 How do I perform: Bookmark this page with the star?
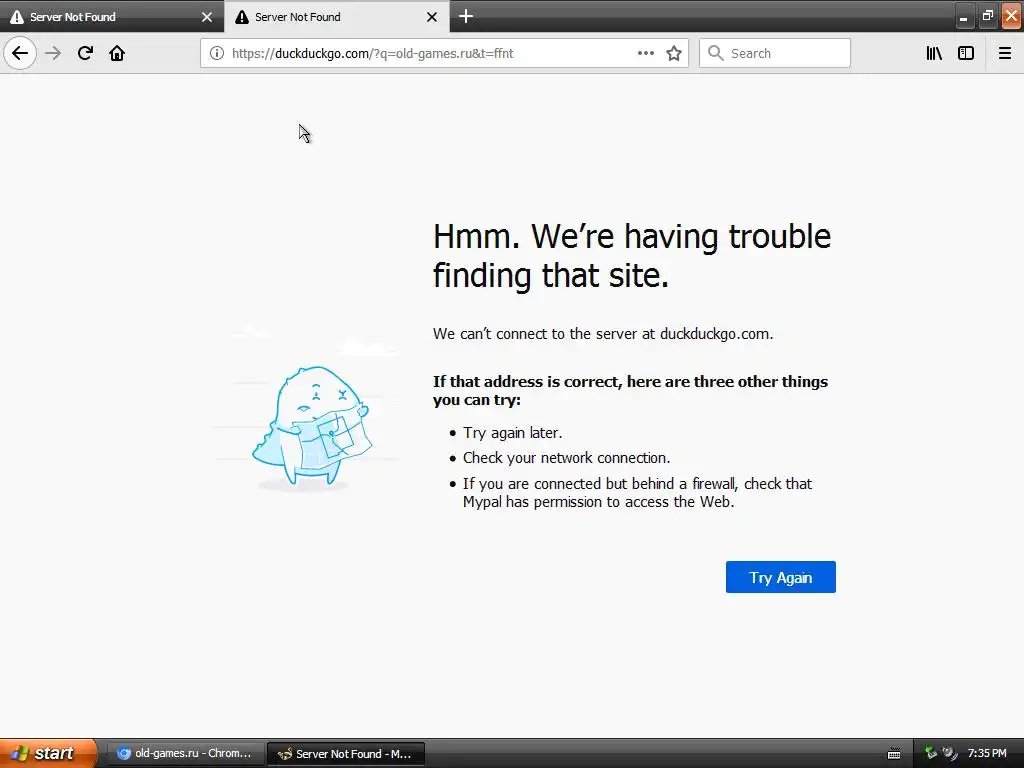(674, 54)
